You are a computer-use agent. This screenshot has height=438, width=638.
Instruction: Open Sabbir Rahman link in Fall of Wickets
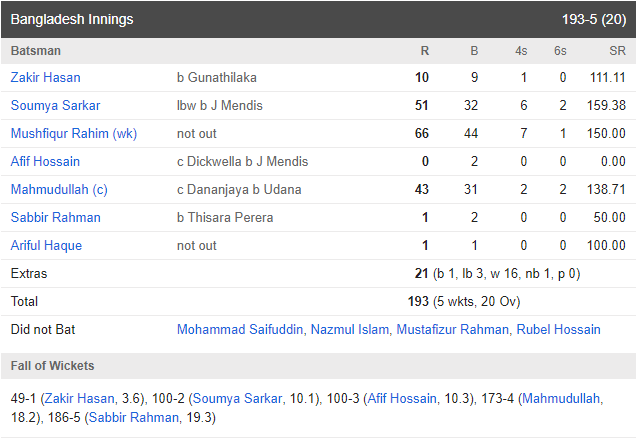pyautogui.click(x=133, y=418)
